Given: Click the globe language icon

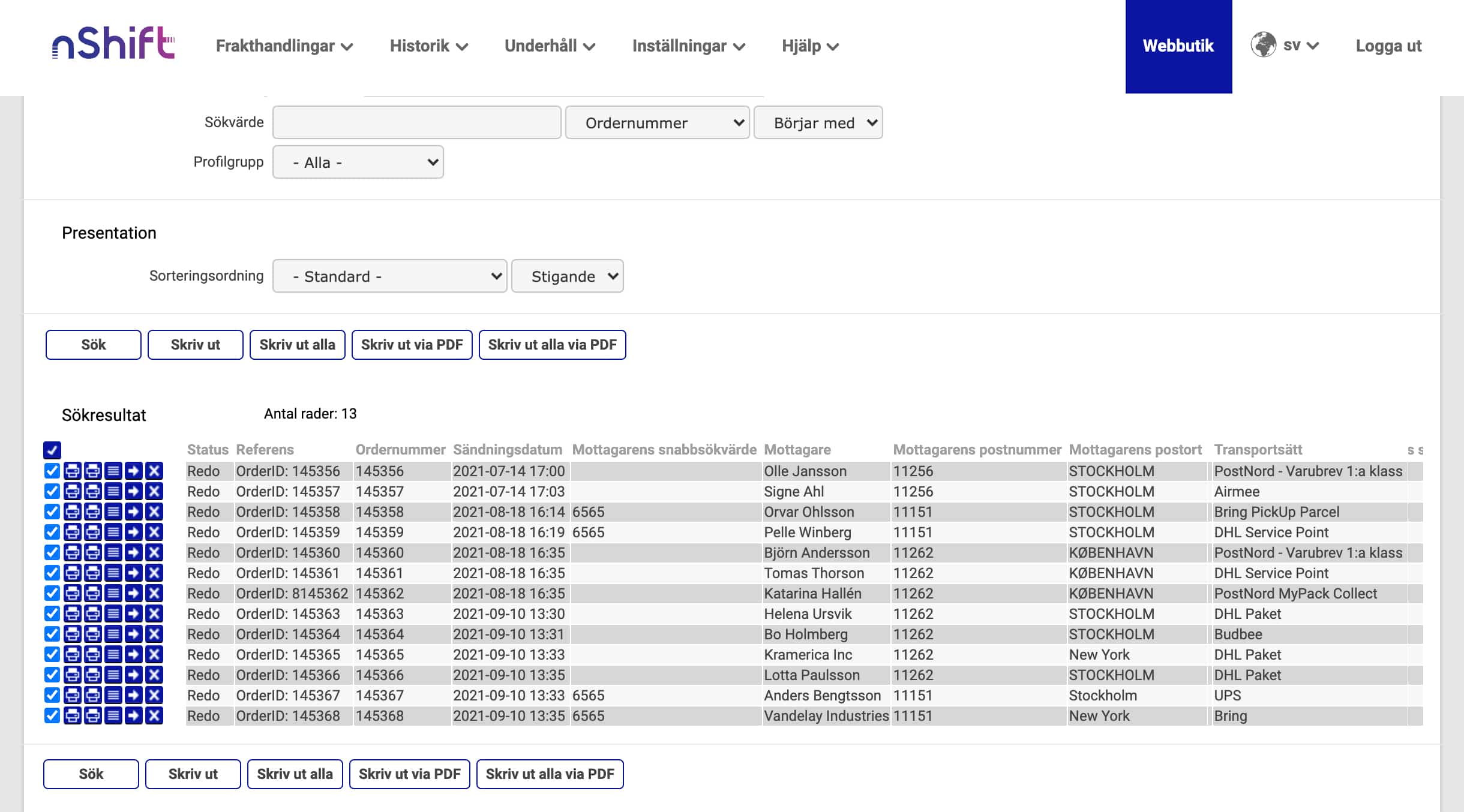Looking at the screenshot, I should tap(1263, 45).
